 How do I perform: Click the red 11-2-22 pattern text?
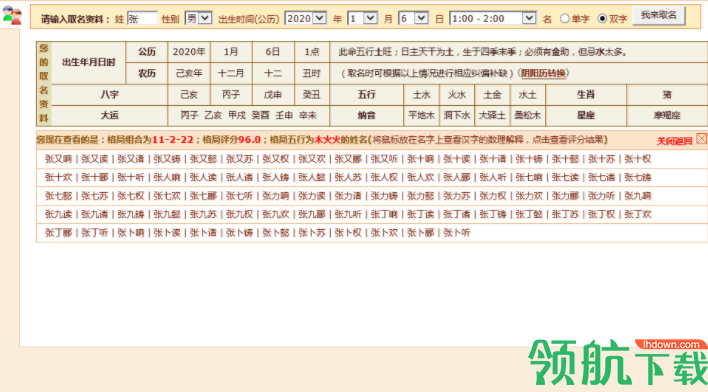coord(172,140)
